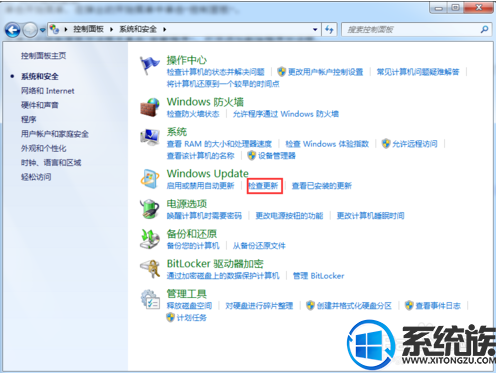Open 用户帐户和家庭安全 category
This screenshot has width=496, height=373.
click(55, 134)
